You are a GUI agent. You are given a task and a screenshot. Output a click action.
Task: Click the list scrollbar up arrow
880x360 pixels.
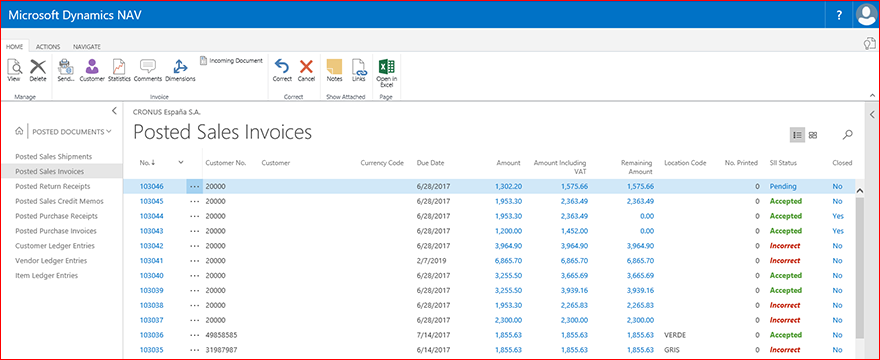(860, 191)
